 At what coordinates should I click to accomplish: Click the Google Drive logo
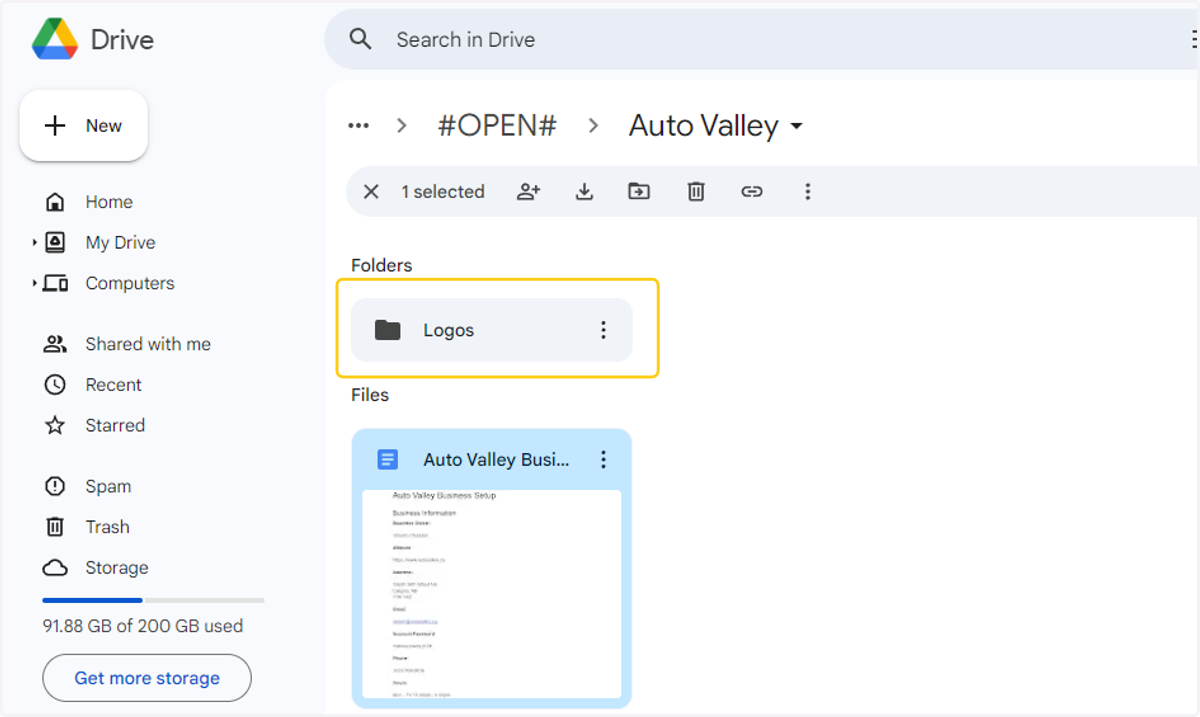(55, 40)
